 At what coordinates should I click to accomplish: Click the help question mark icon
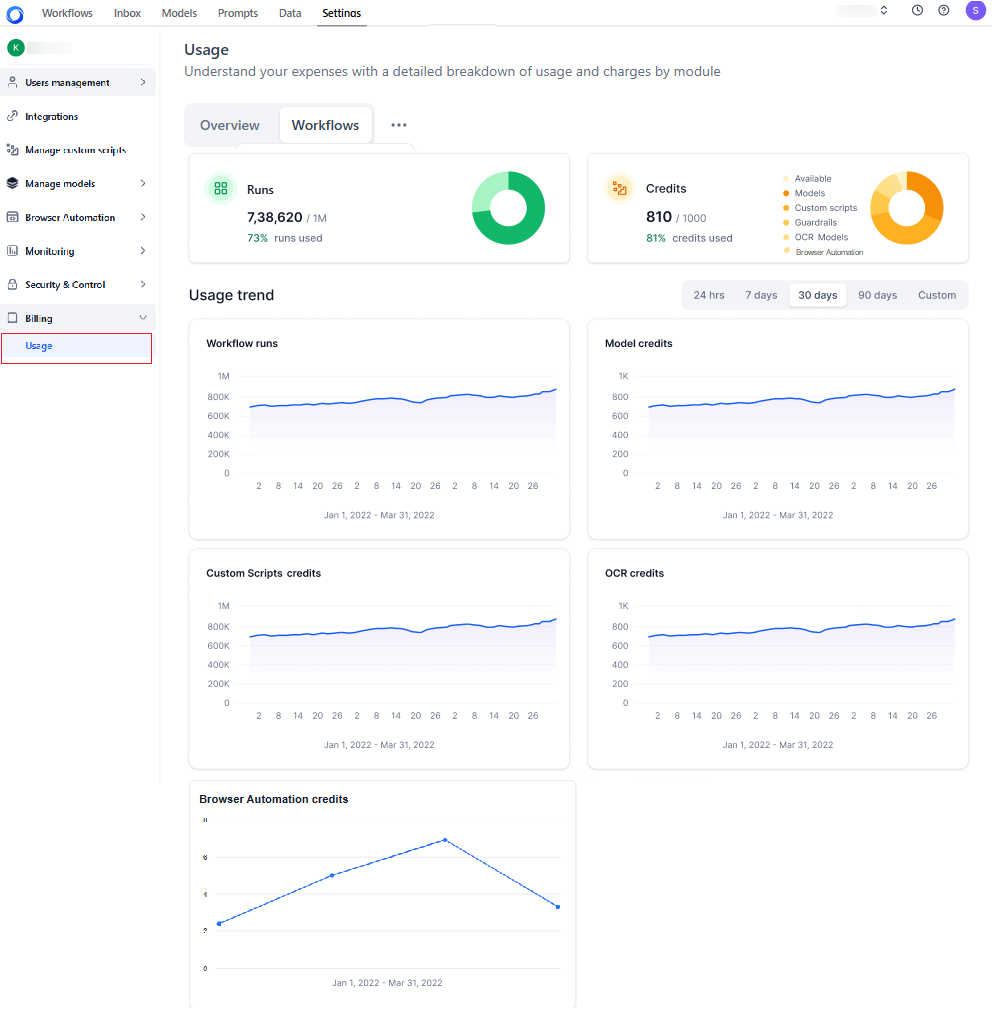(x=944, y=11)
